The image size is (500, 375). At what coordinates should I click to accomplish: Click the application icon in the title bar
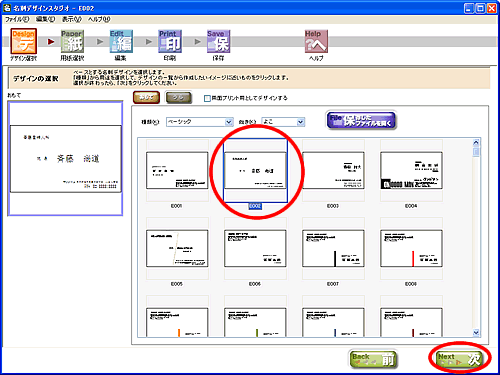7,8
